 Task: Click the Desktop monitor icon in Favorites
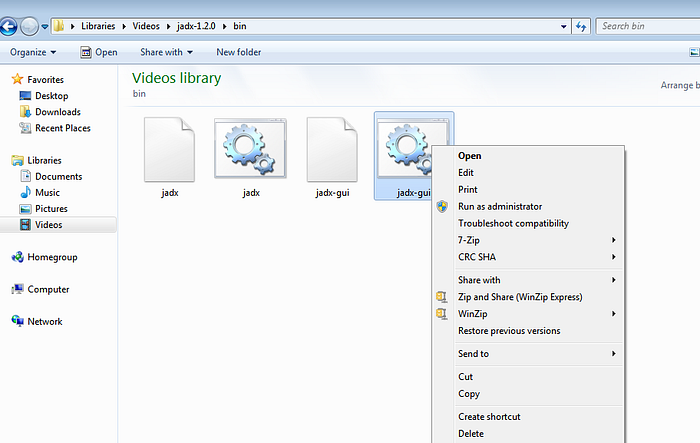point(25,95)
